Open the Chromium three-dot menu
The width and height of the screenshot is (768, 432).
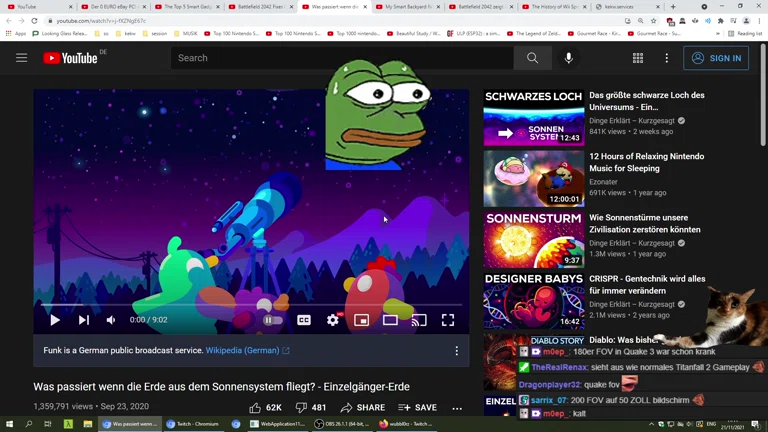[759, 21]
